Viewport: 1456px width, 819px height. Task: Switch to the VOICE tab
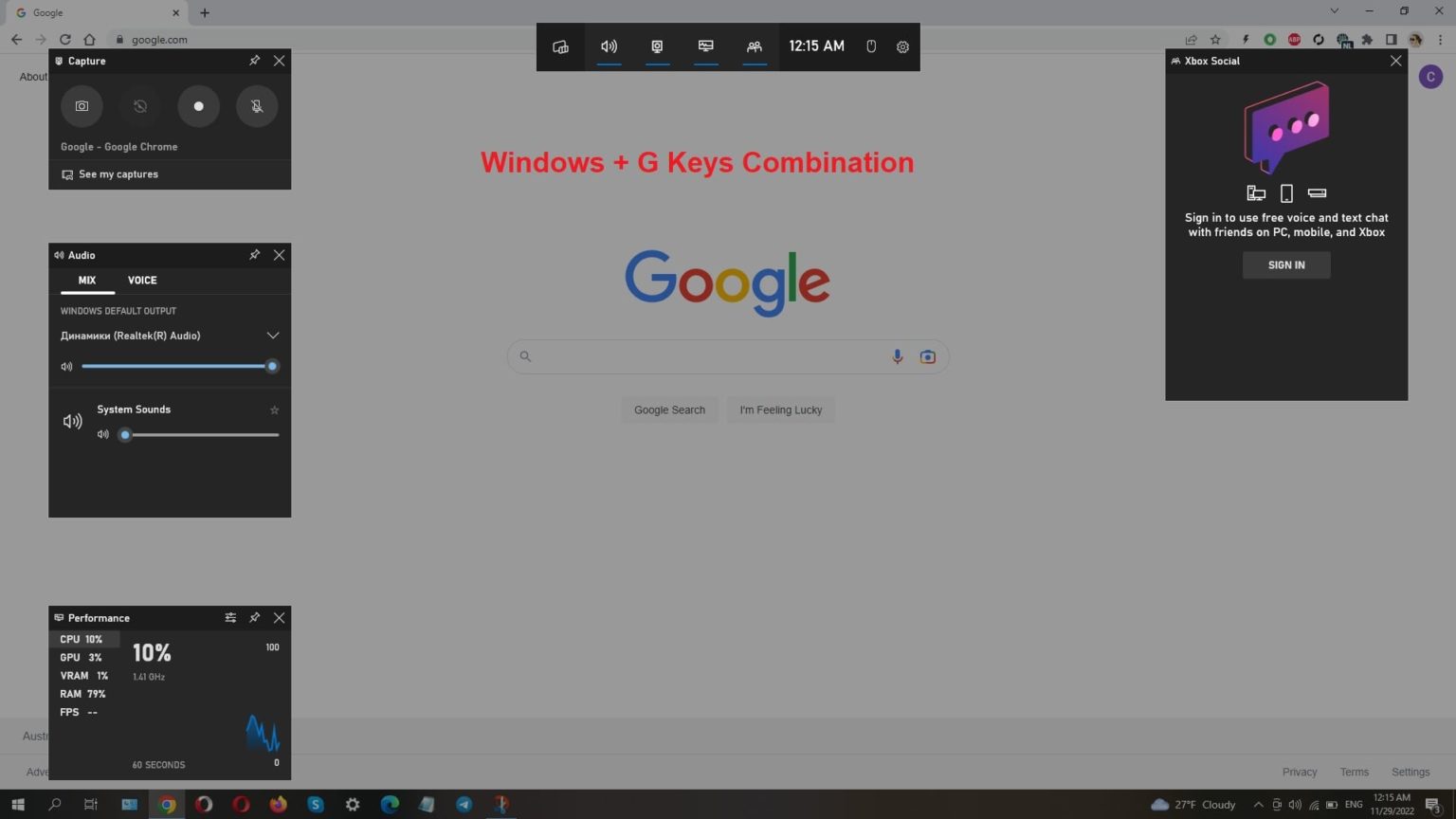pyautogui.click(x=142, y=281)
